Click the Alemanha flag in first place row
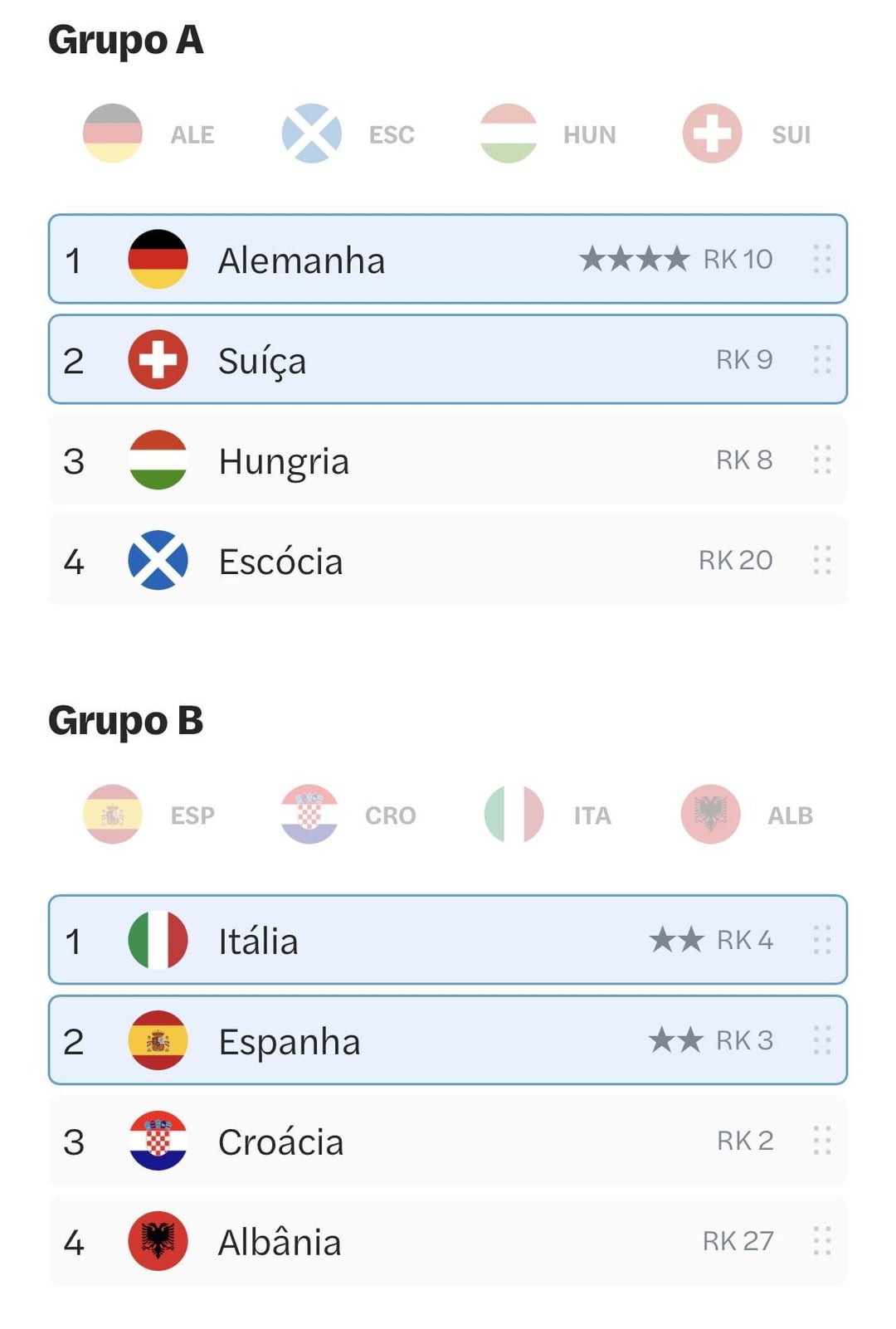 click(158, 260)
